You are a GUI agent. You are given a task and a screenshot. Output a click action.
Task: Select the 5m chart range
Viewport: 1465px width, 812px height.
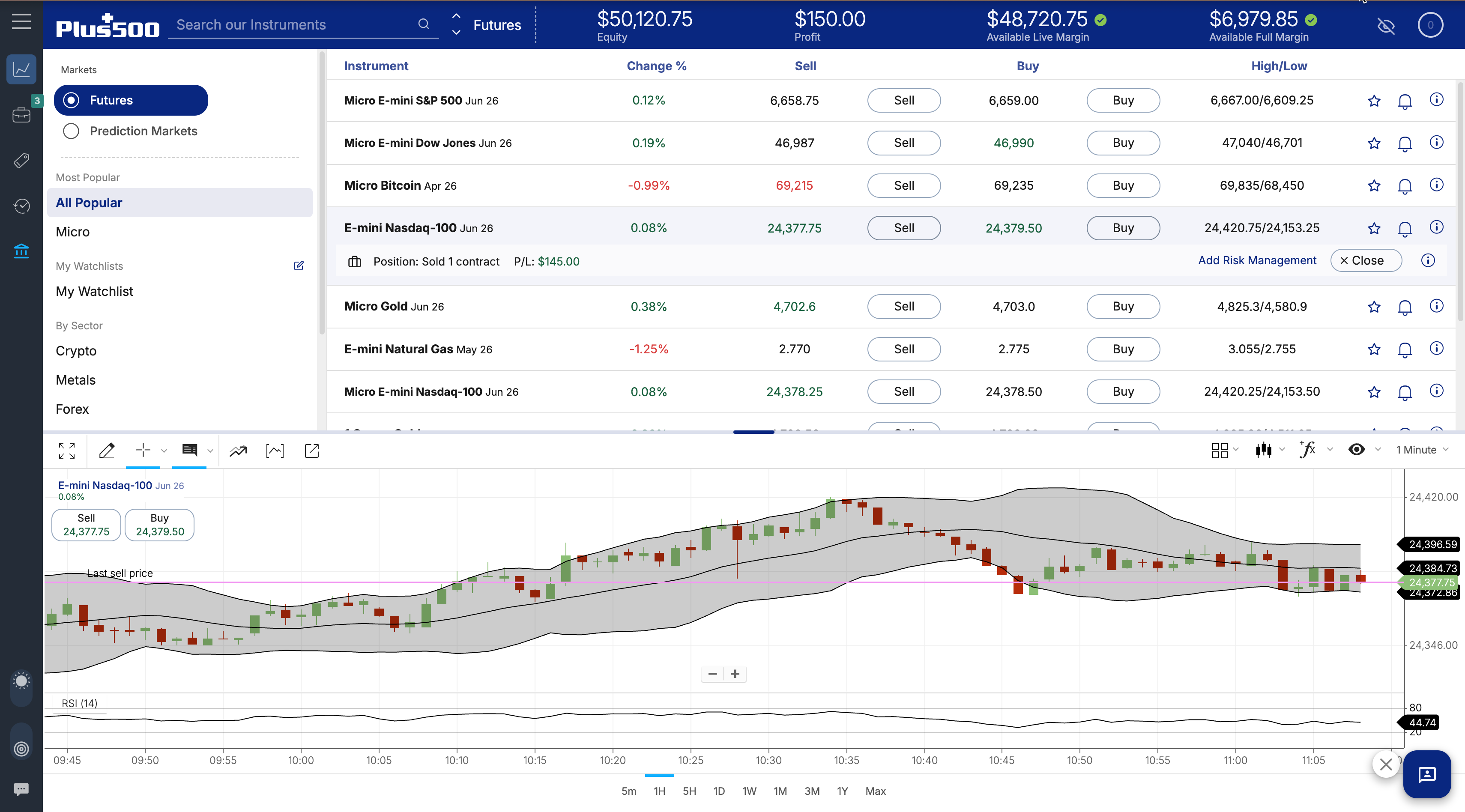click(628, 791)
